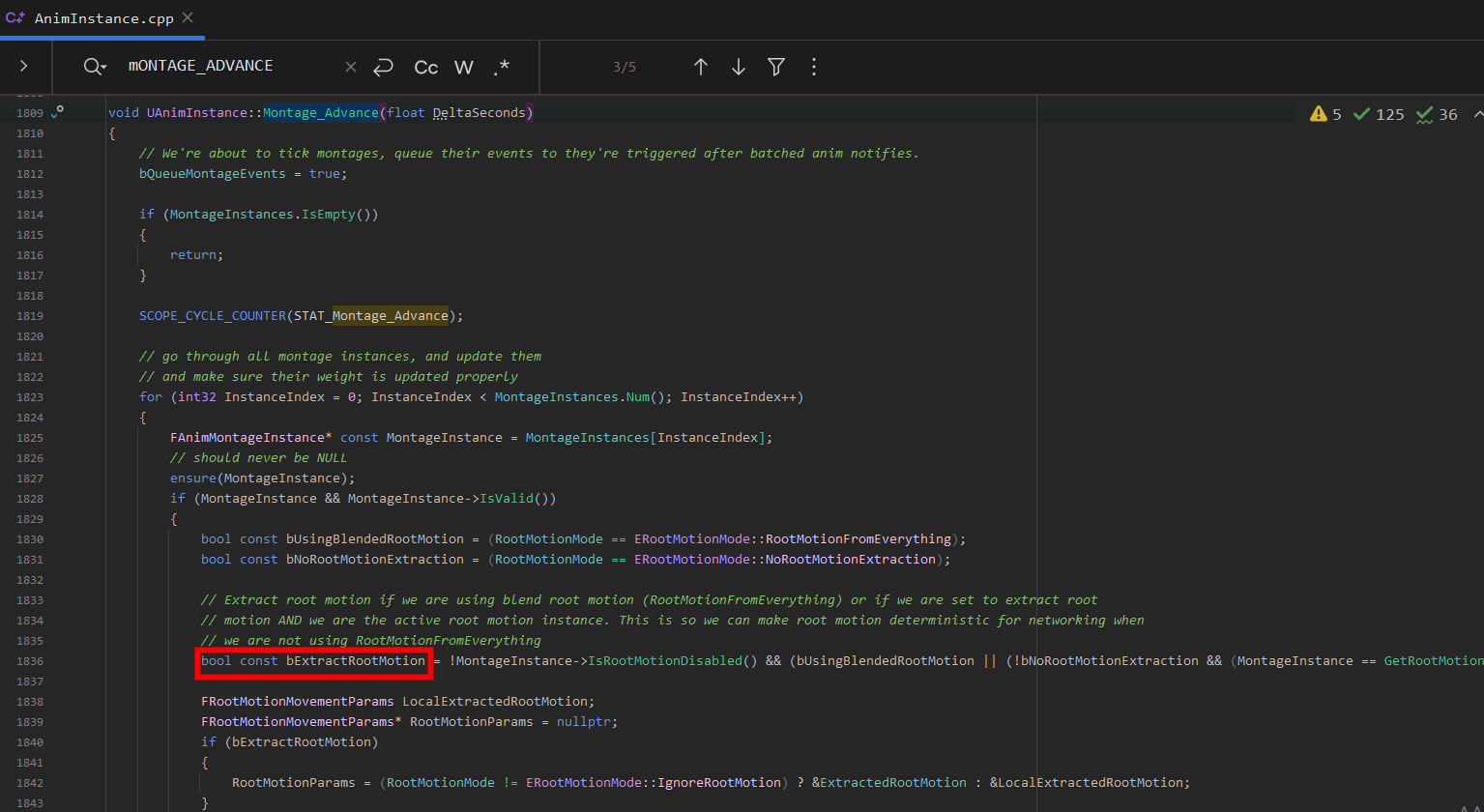
Task: Insert a new line in search field
Action: 384,67
